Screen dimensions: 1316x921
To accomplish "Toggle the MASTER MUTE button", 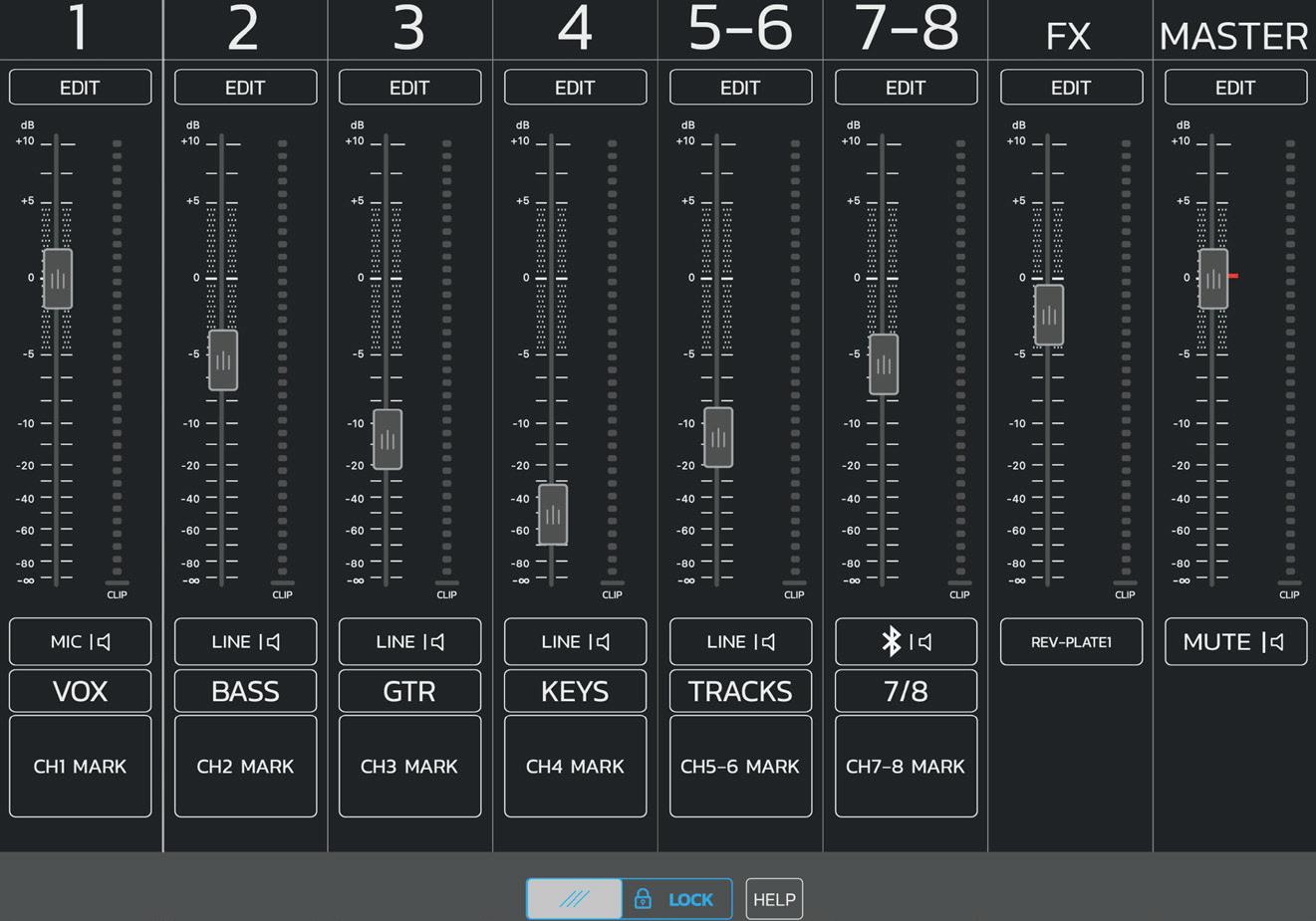I will pos(1236,641).
